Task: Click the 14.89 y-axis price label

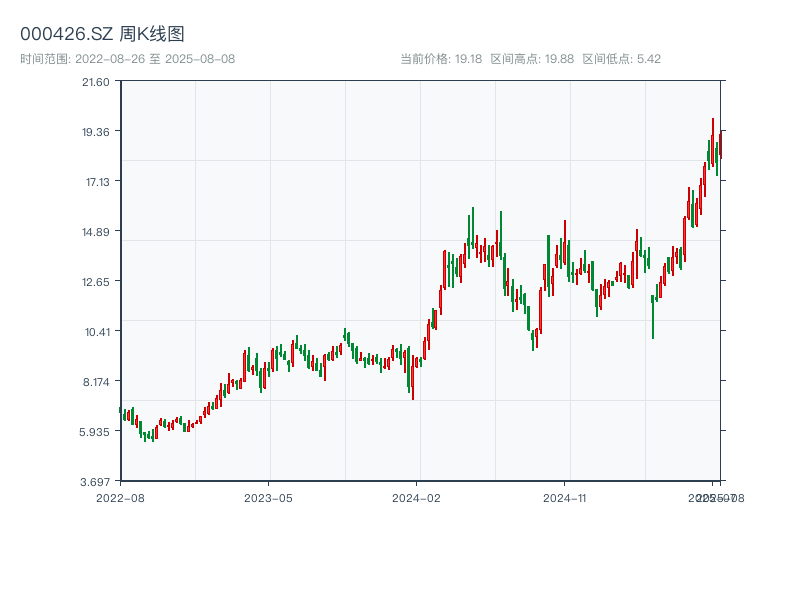Action: click(x=96, y=232)
